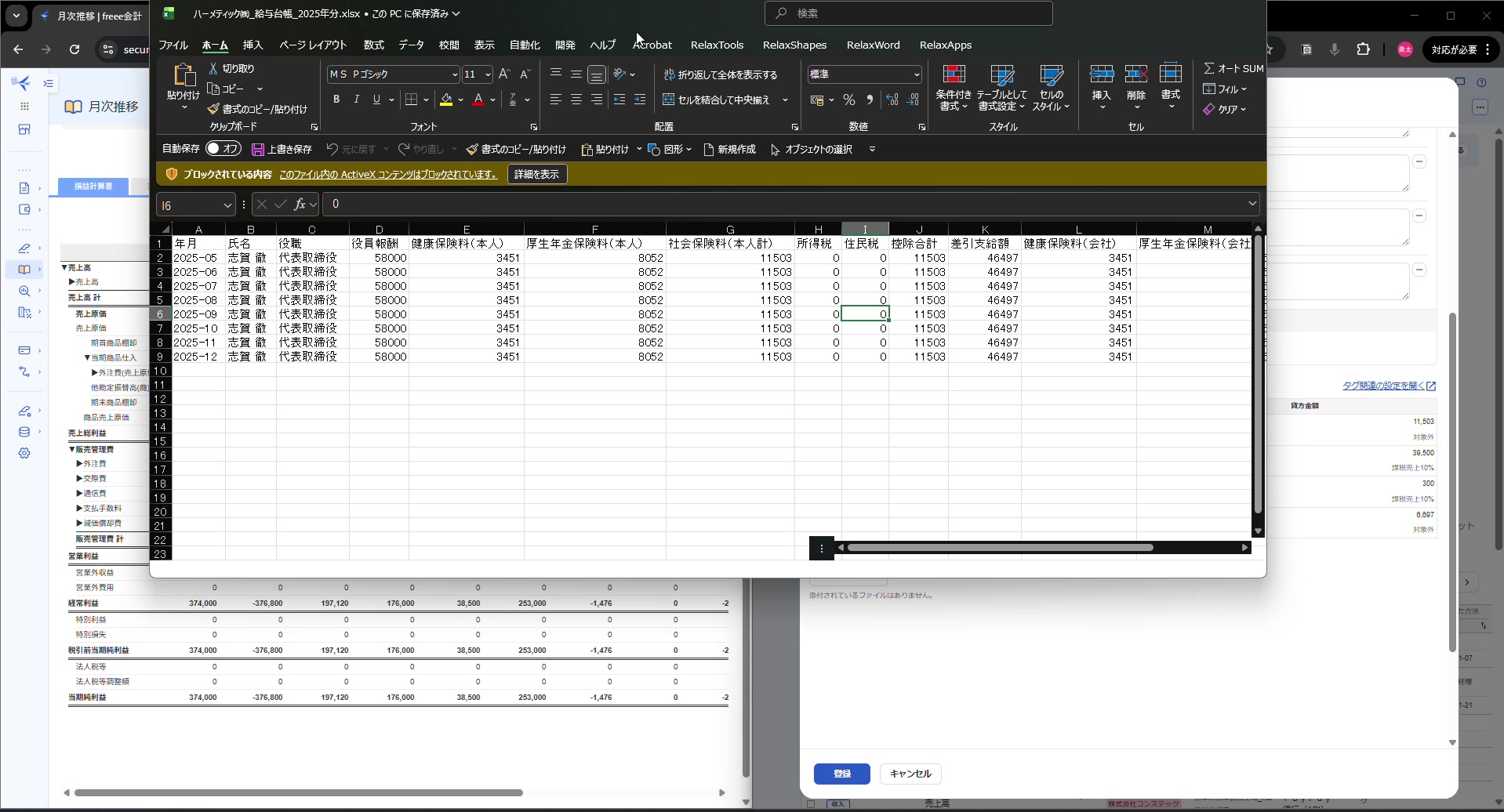Click the Bold formatting icon
1504x812 pixels.
click(x=336, y=100)
